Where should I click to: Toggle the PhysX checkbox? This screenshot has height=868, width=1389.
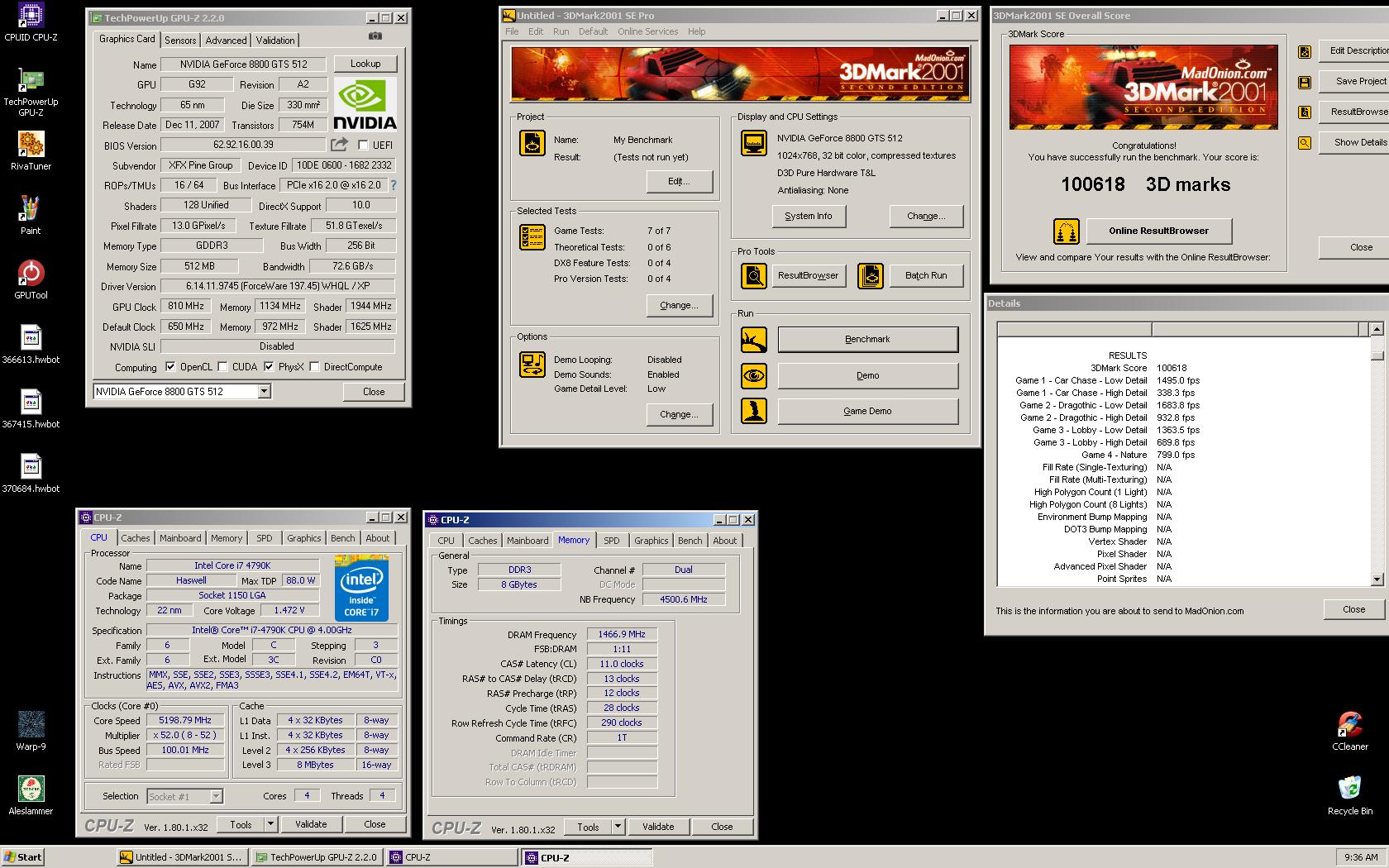(268, 366)
